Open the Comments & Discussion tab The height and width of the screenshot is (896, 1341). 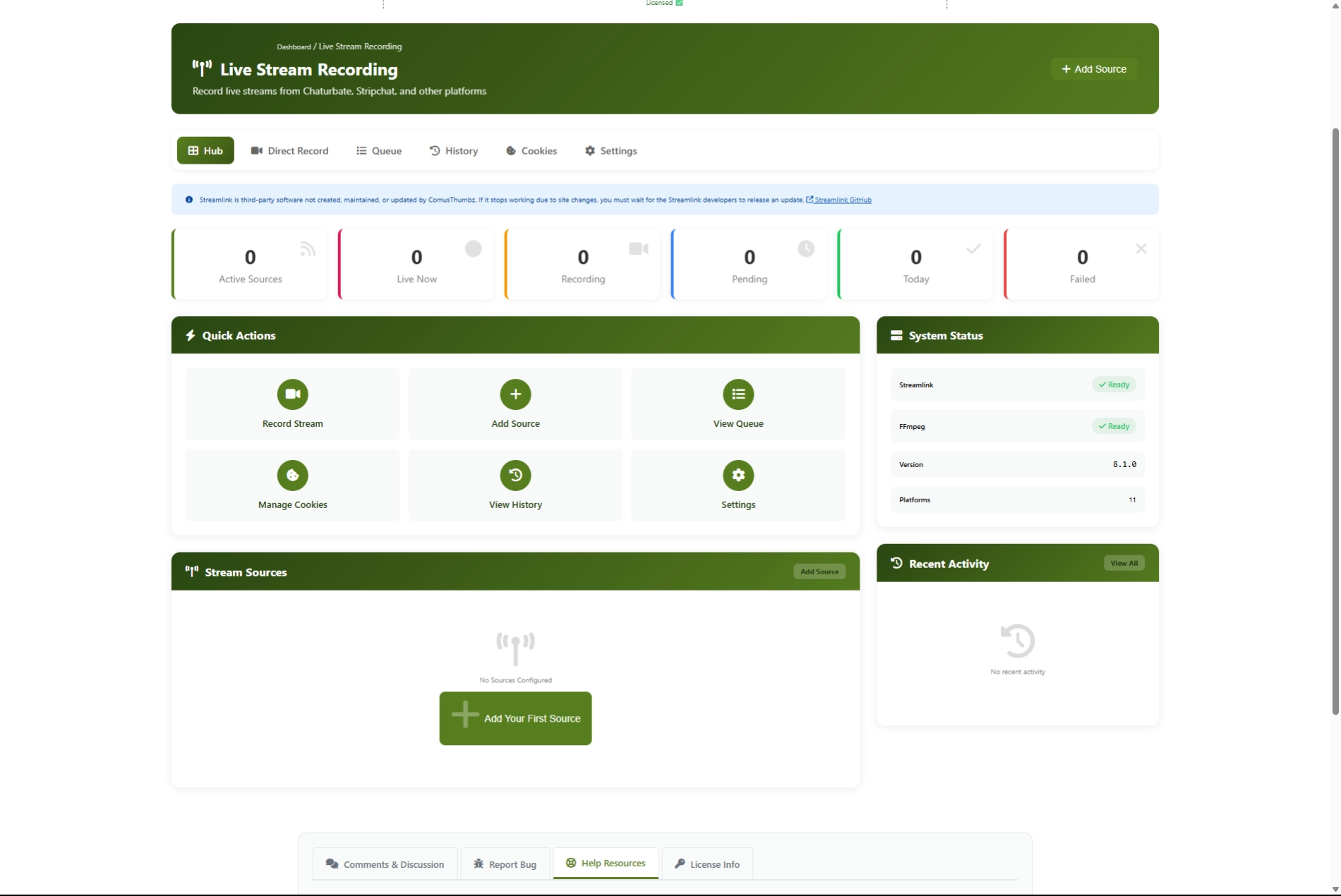[385, 864]
